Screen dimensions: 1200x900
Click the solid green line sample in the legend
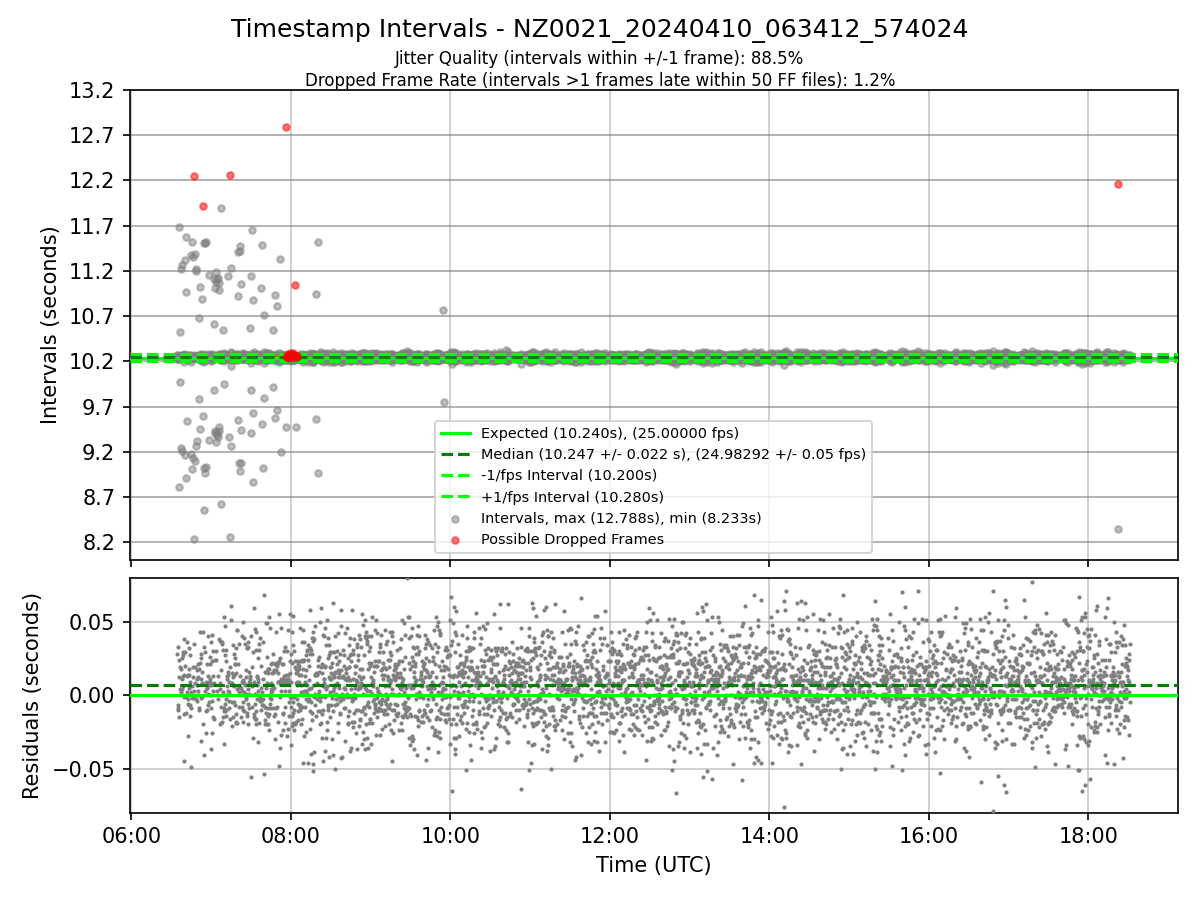click(456, 433)
